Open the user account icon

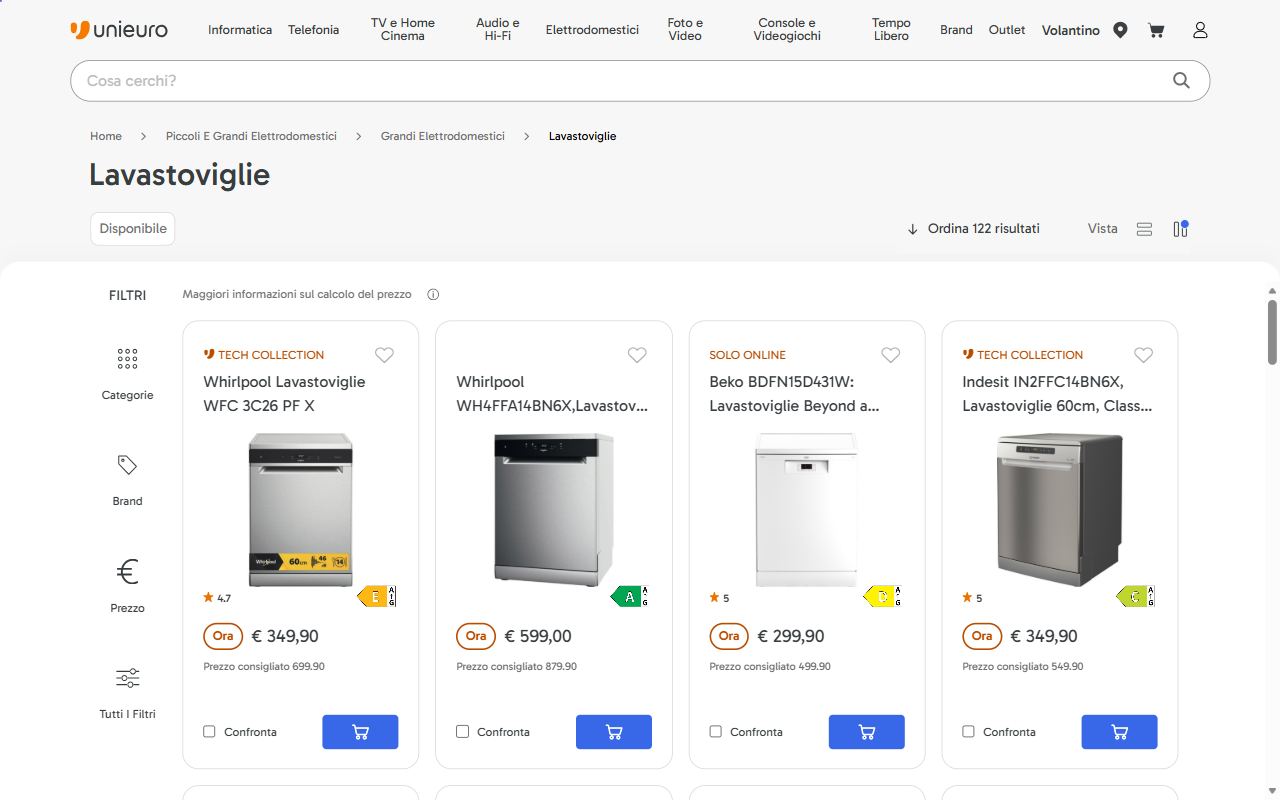(1200, 30)
